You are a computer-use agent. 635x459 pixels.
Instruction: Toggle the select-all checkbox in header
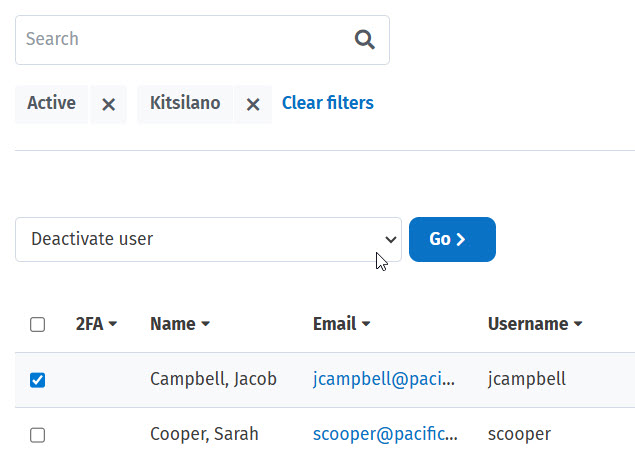pos(38,324)
